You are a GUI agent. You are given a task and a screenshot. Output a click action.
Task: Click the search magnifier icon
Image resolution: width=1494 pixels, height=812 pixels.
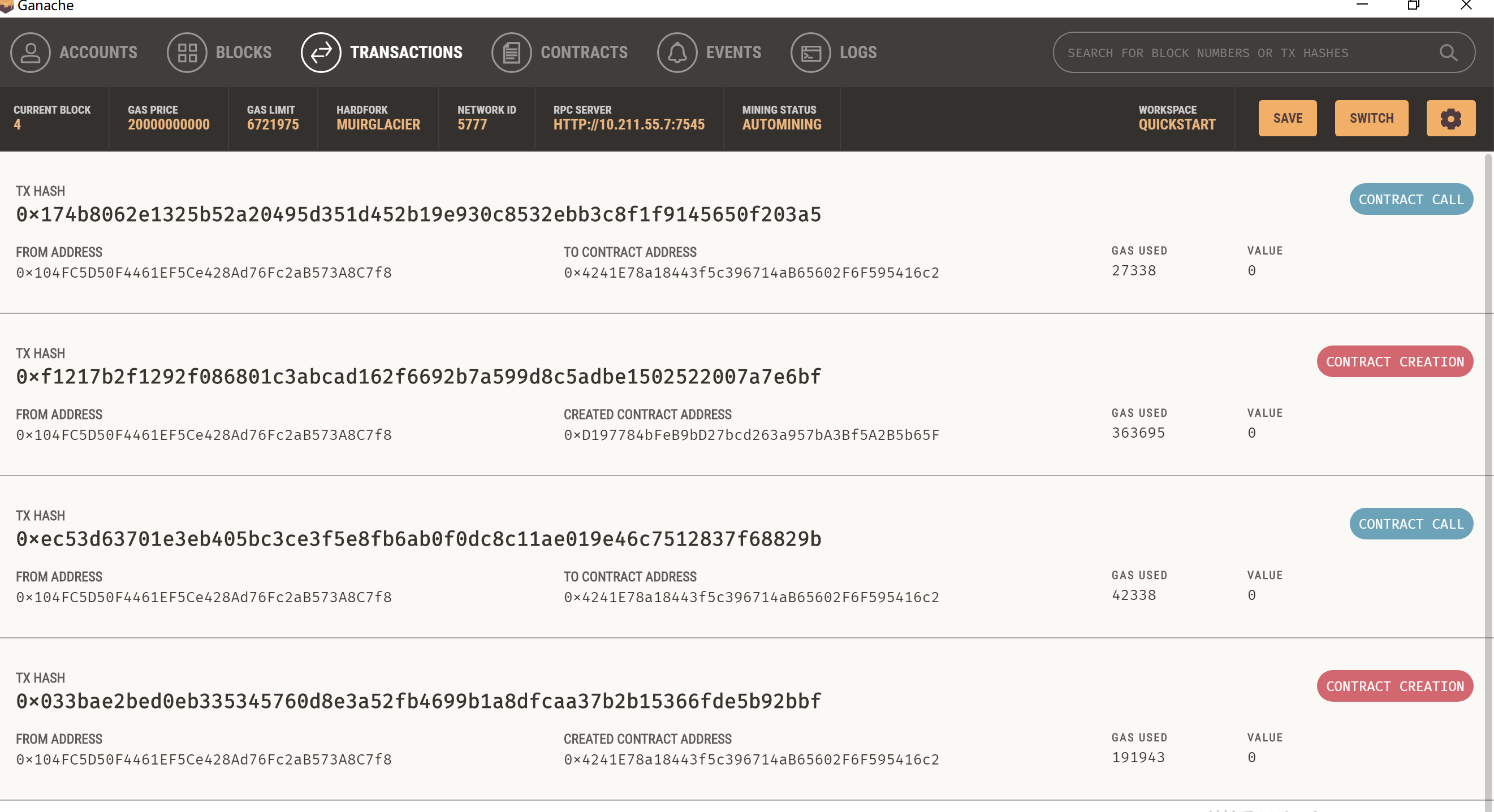click(1448, 53)
